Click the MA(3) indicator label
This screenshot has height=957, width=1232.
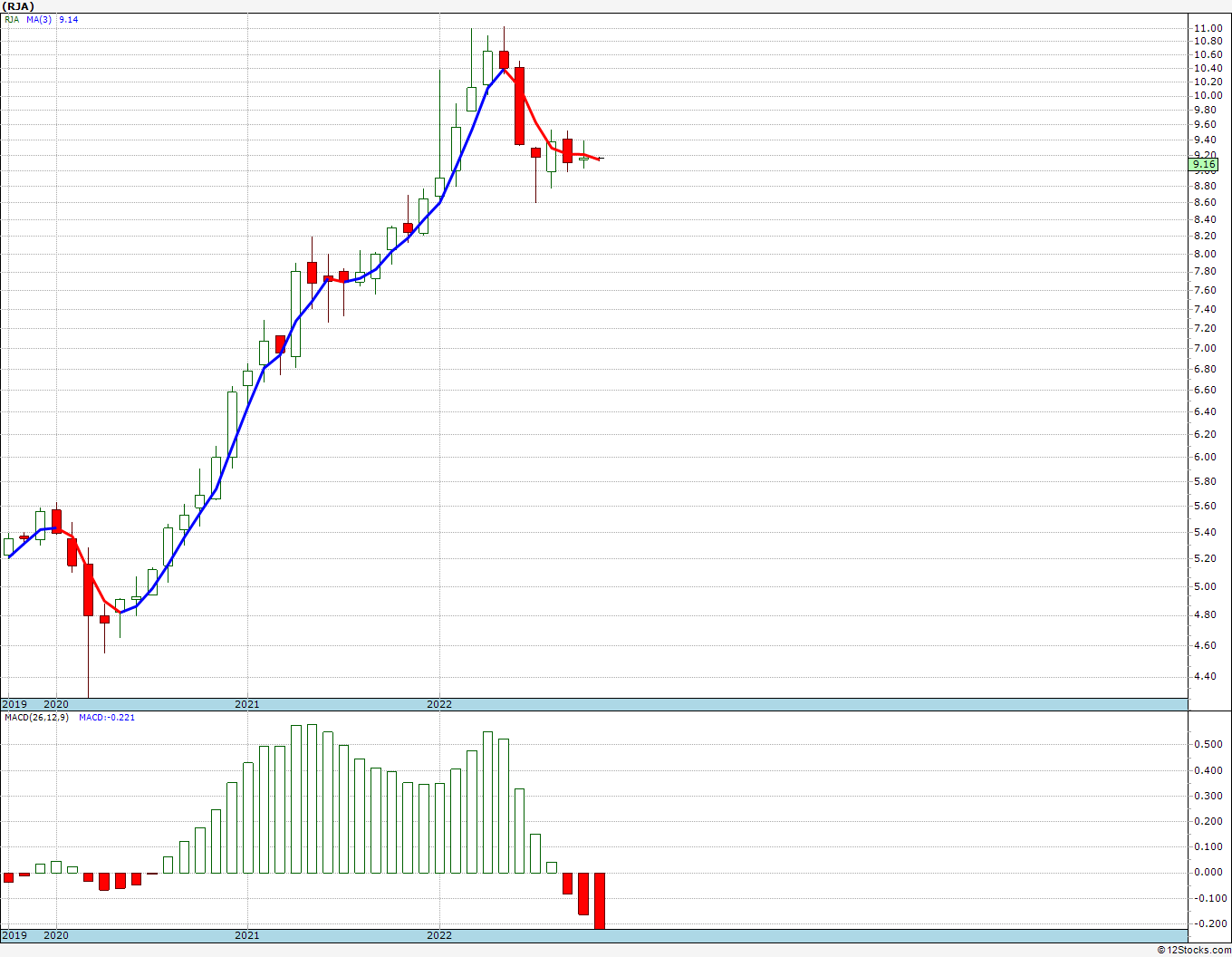(x=39, y=19)
